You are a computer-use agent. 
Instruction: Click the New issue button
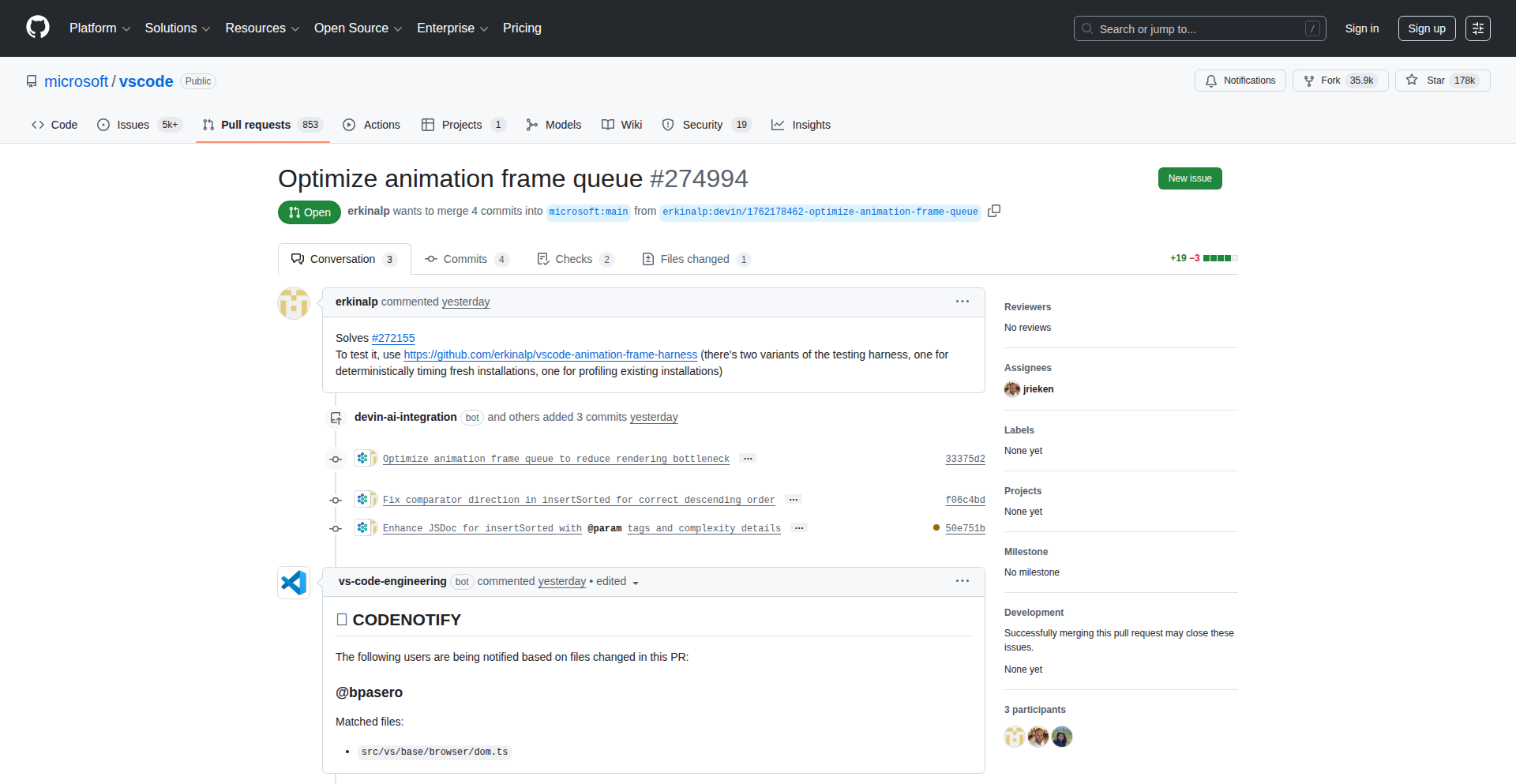click(1189, 178)
